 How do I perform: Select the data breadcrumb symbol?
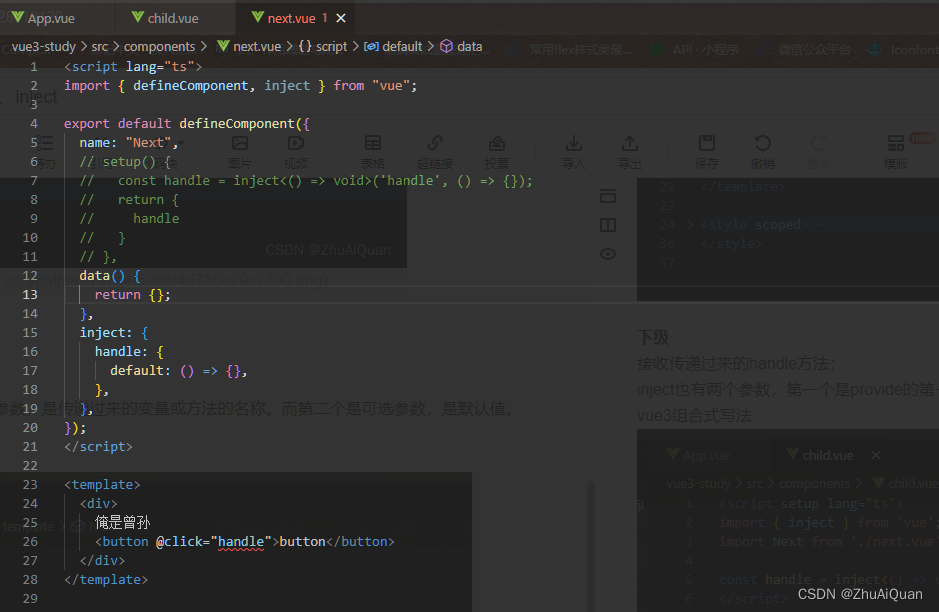[461, 47]
